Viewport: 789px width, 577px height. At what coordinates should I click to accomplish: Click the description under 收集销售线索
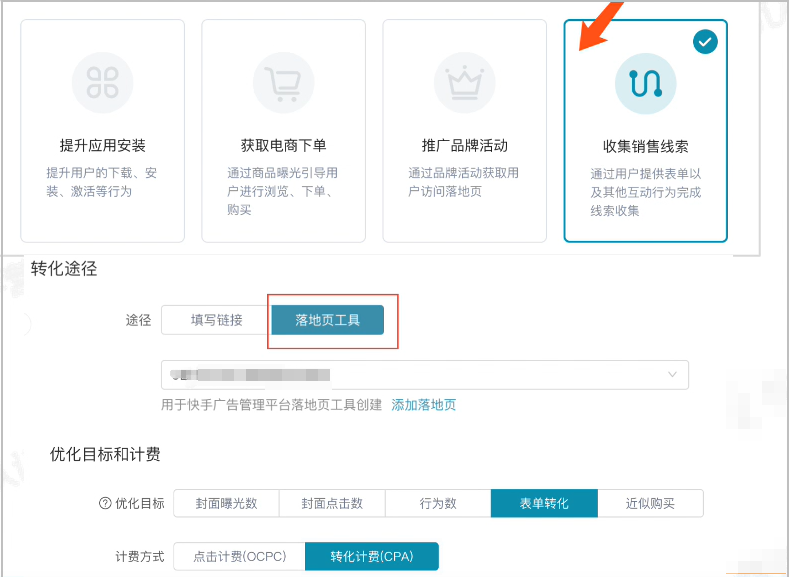pyautogui.click(x=646, y=192)
